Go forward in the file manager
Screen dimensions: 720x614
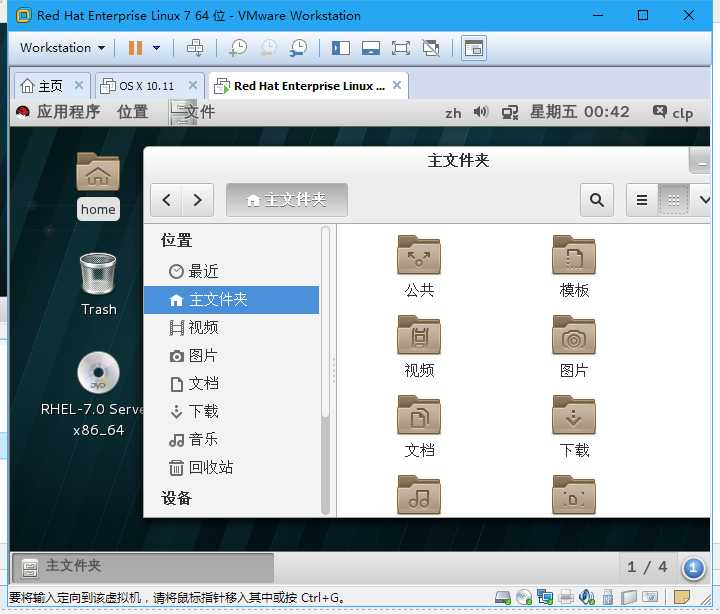click(198, 200)
